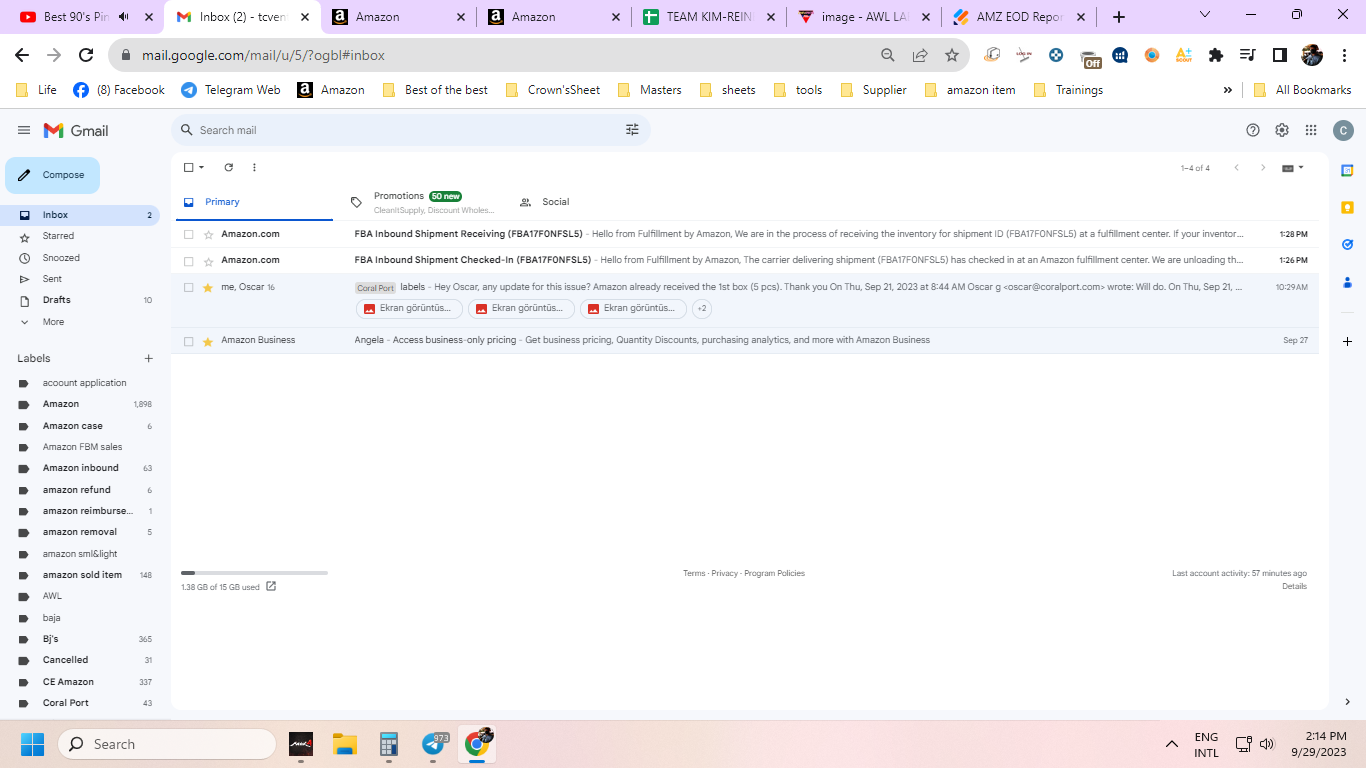Unstar the Amazon Business email

coord(208,341)
